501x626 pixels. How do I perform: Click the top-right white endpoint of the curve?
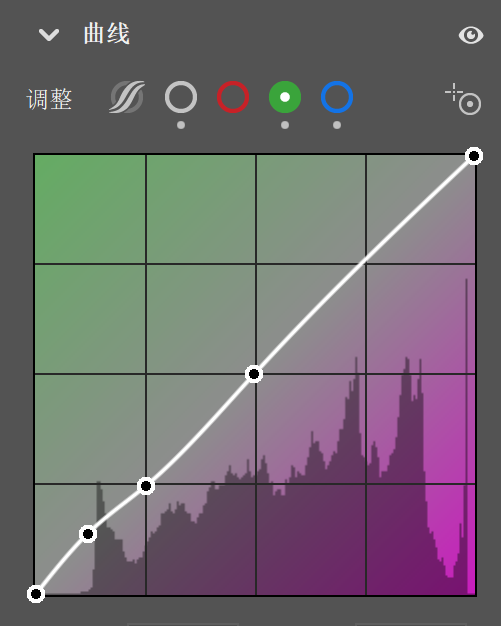click(474, 156)
